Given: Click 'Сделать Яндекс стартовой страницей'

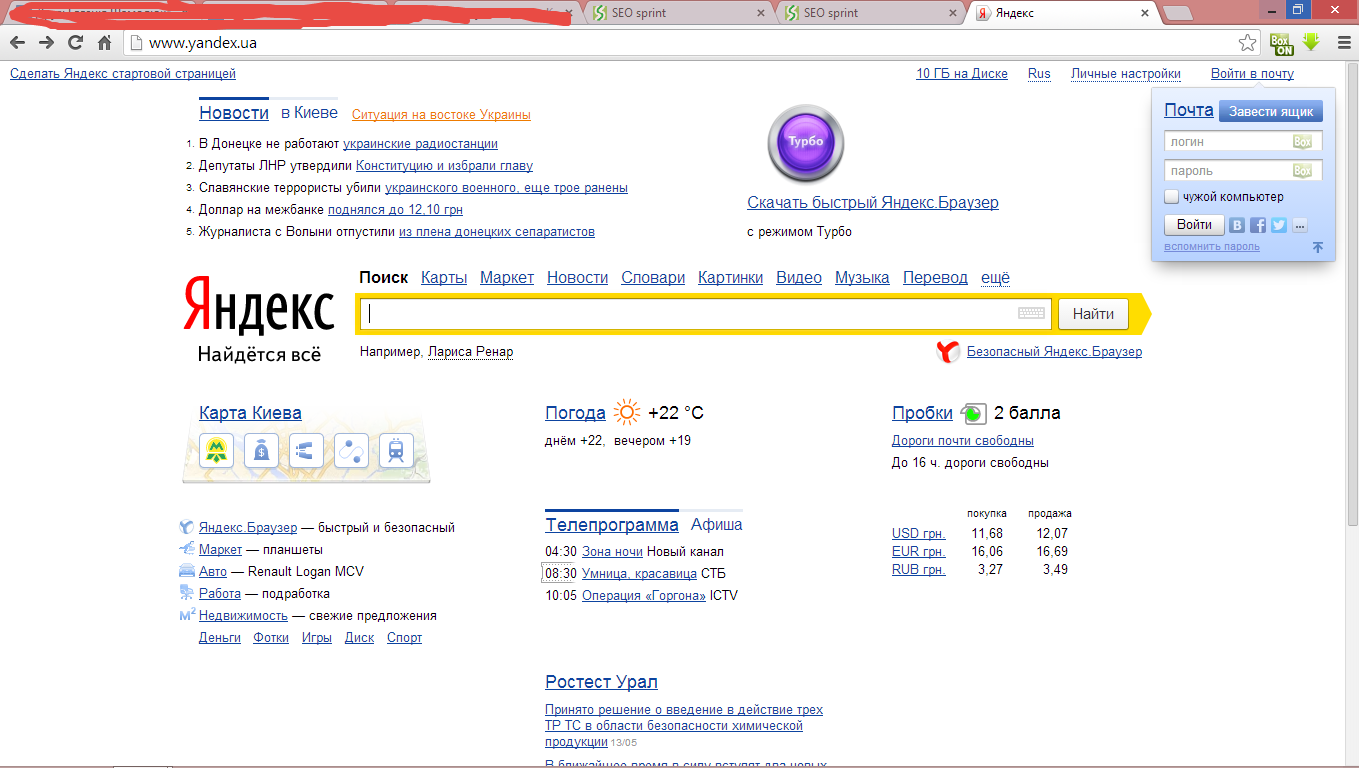Looking at the screenshot, I should [123, 73].
